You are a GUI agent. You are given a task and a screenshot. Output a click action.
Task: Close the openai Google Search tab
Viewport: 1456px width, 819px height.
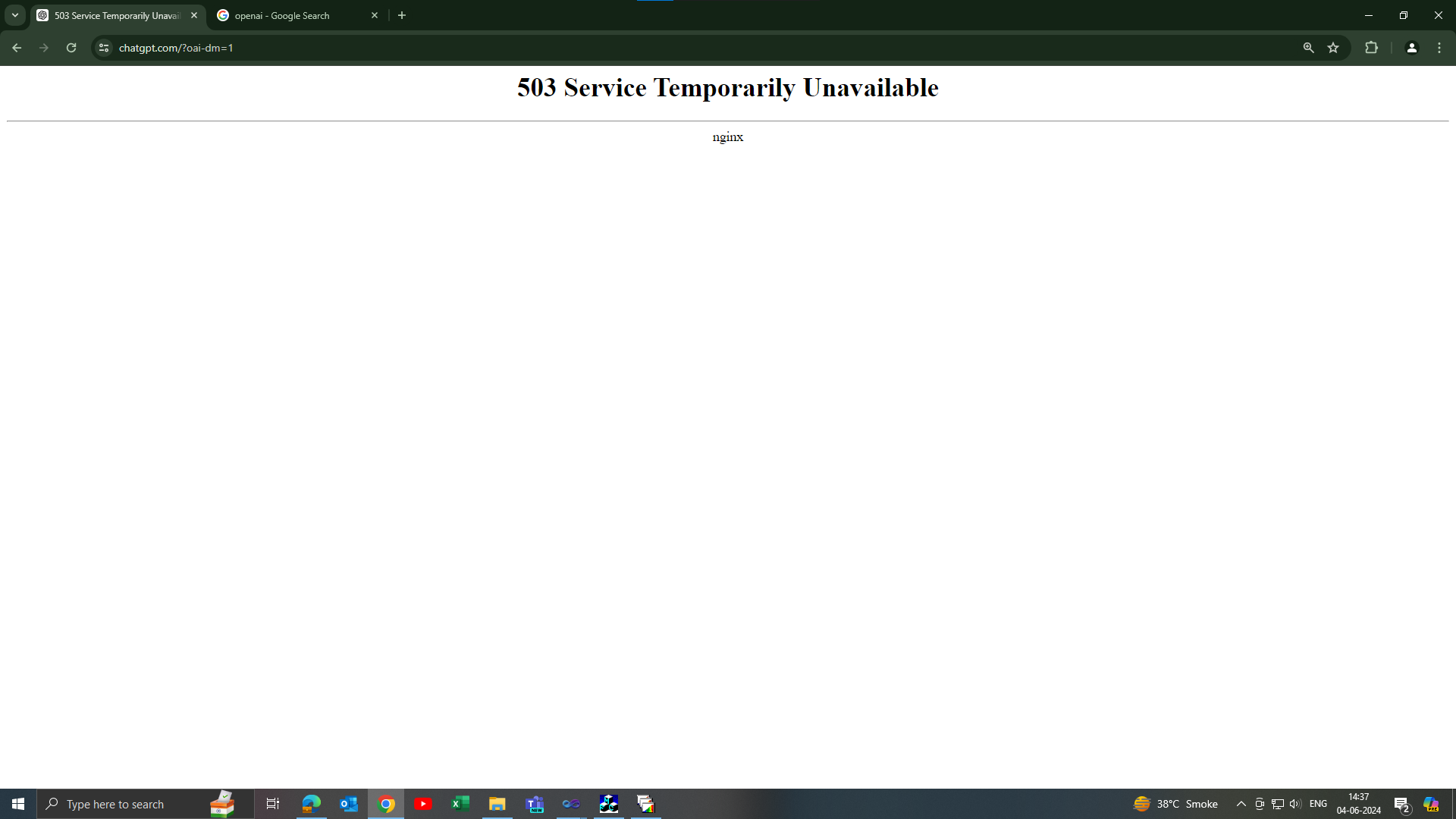point(375,15)
